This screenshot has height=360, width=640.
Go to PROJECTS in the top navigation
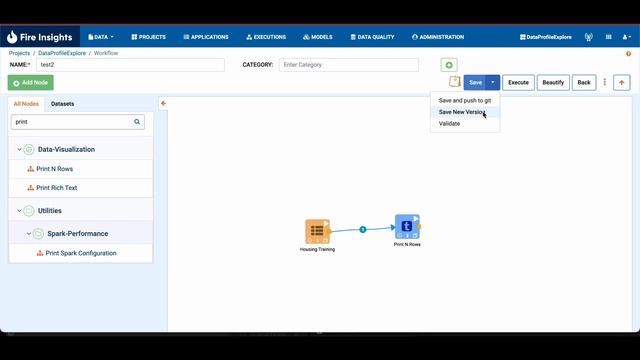(x=149, y=37)
